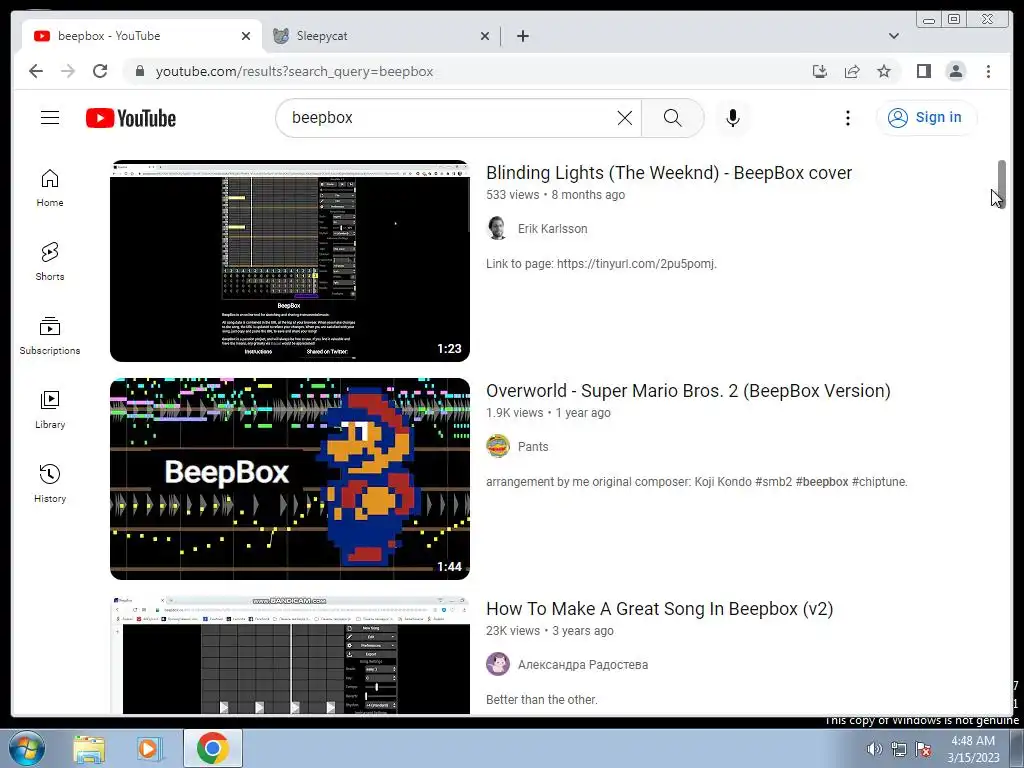Close the Sleepycat tab
This screenshot has height=768, width=1024.
[485, 36]
